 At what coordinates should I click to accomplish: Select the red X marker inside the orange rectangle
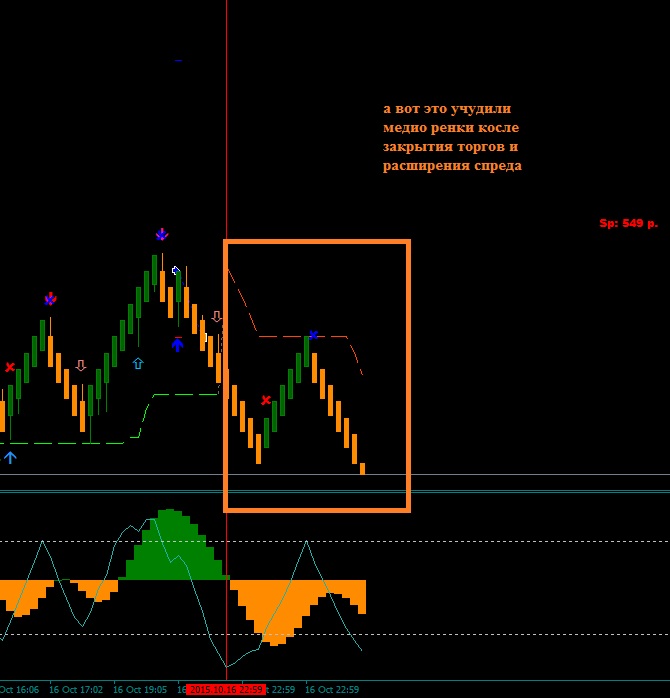pyautogui.click(x=266, y=400)
